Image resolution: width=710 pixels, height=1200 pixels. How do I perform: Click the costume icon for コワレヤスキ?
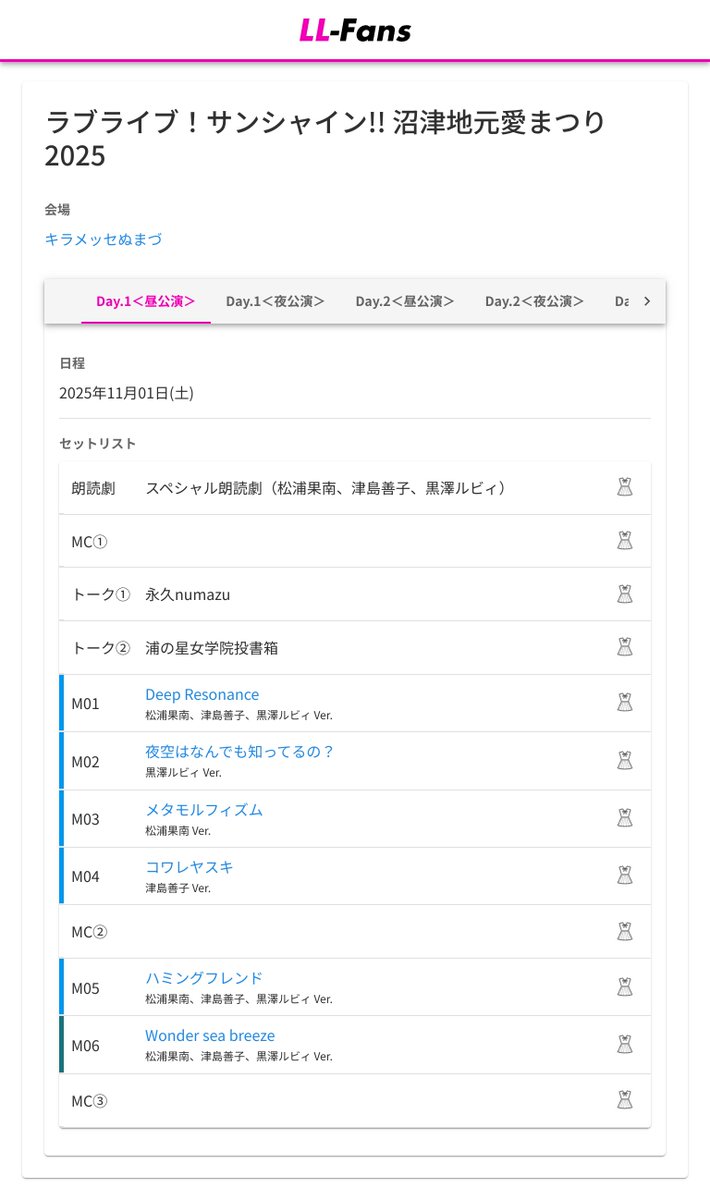(x=625, y=876)
